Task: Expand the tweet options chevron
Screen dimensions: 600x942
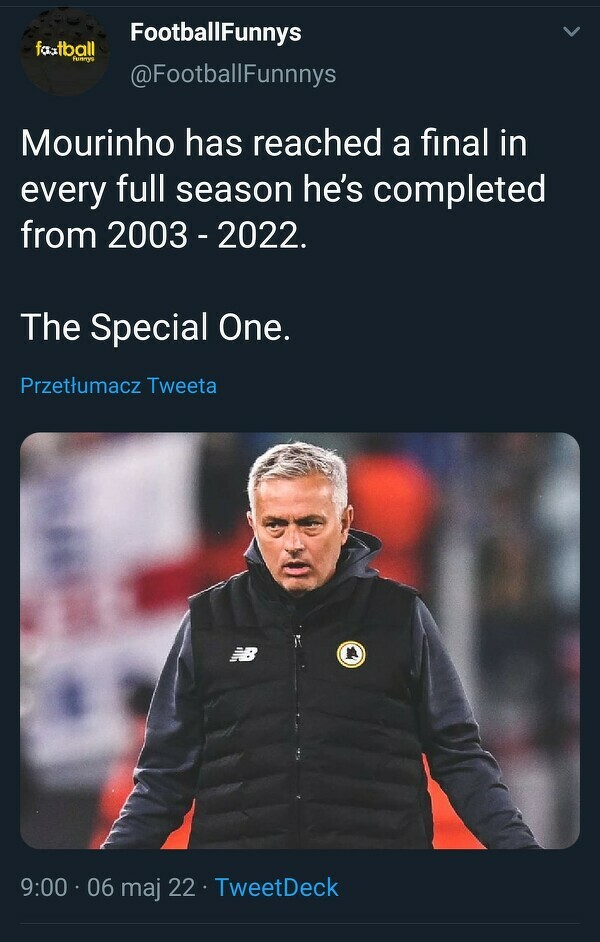Action: [571, 33]
